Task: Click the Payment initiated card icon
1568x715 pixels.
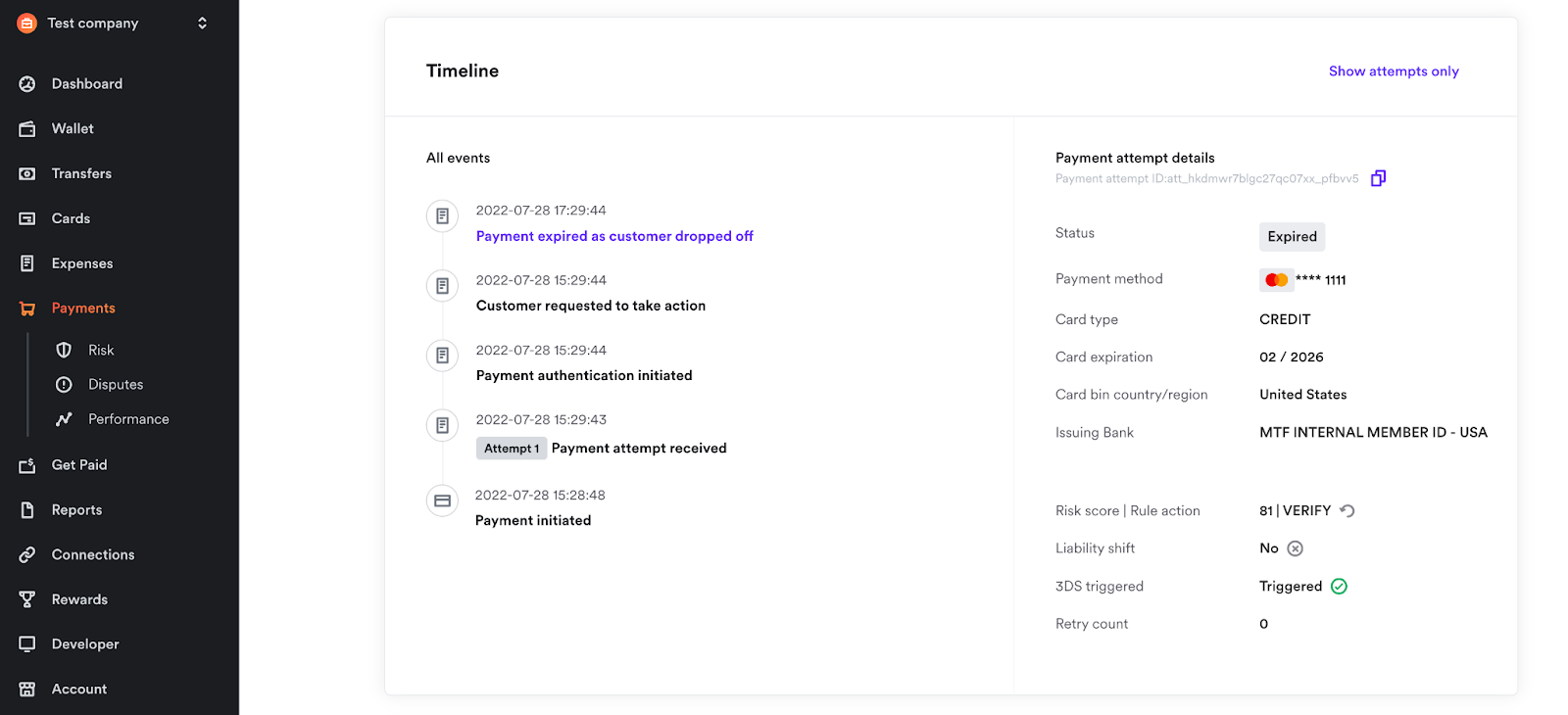Action: click(442, 501)
